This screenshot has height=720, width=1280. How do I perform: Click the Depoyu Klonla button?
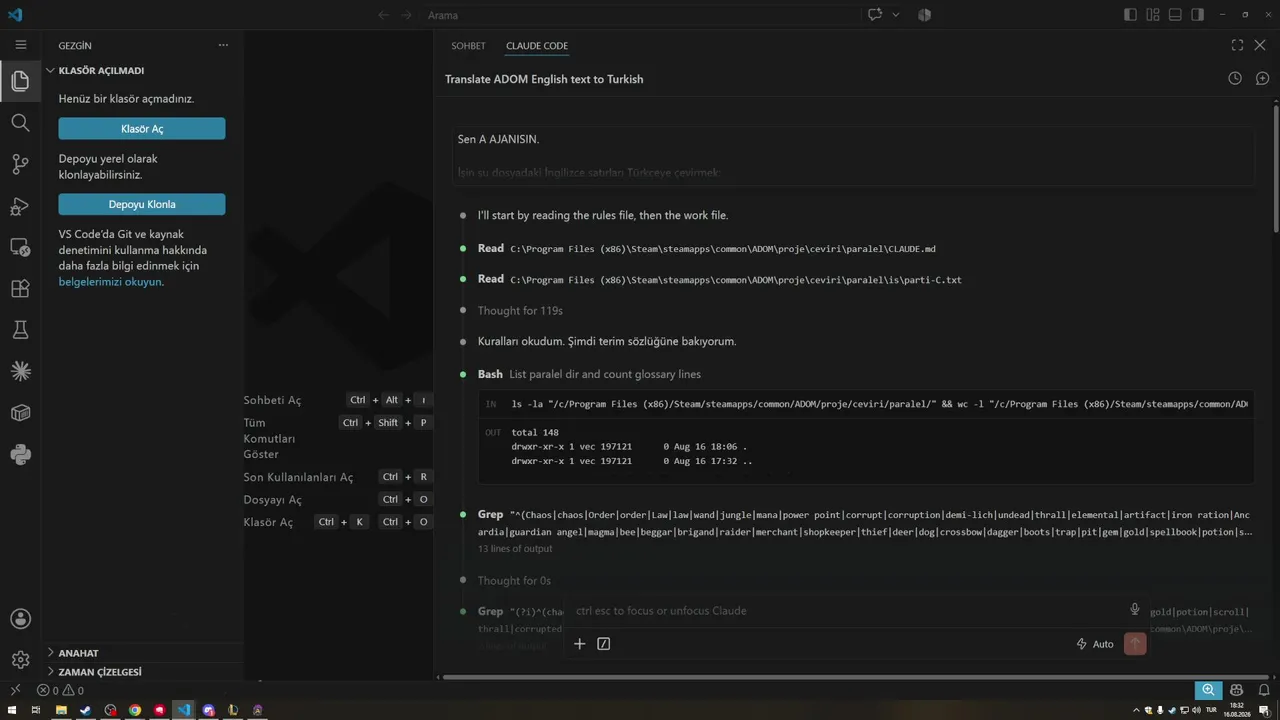[142, 204]
